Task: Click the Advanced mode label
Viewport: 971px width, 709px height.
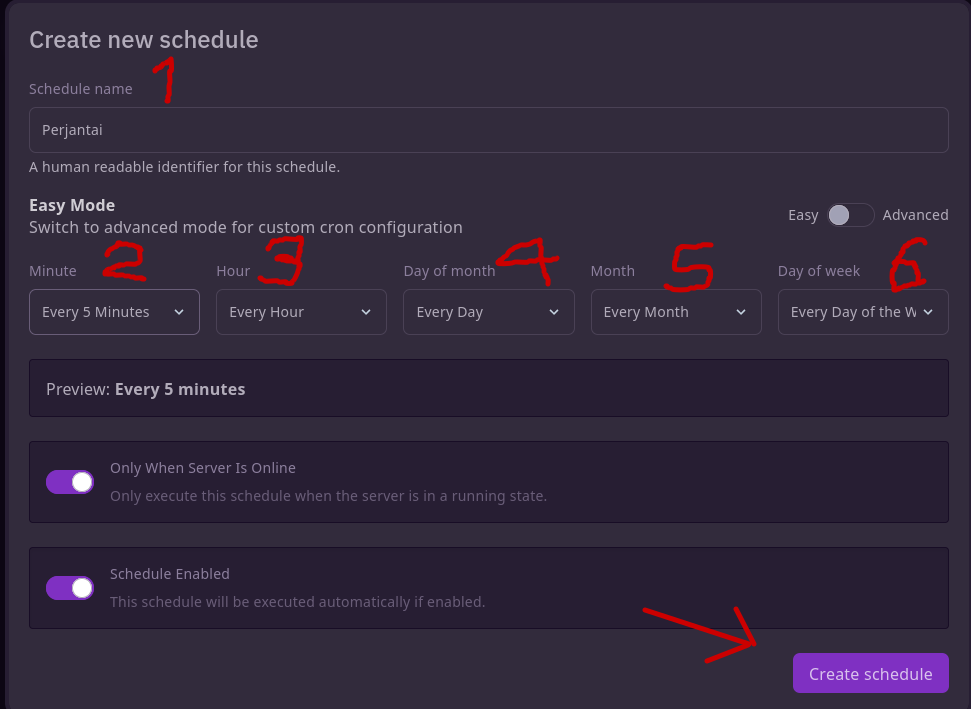Action: pos(915,215)
